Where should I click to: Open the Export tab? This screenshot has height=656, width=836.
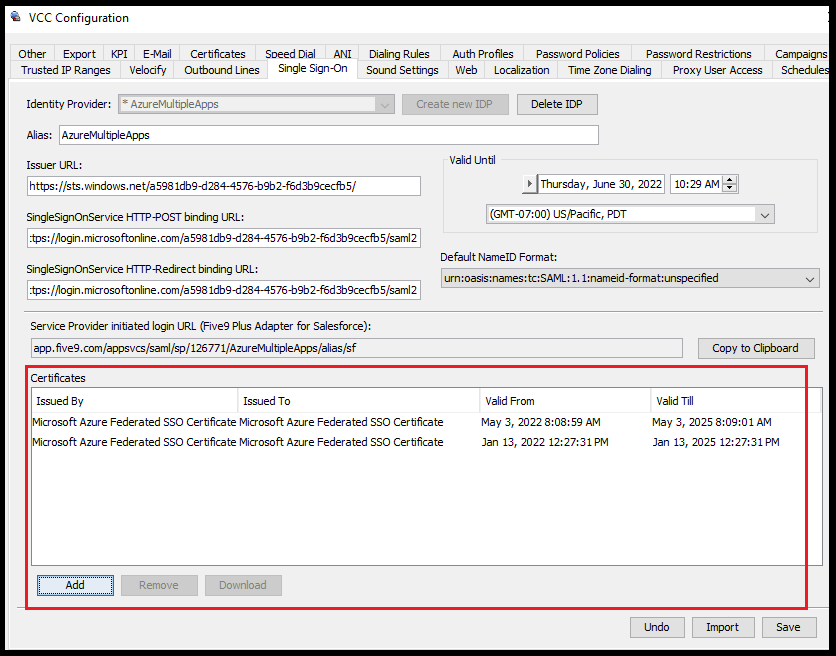(79, 54)
